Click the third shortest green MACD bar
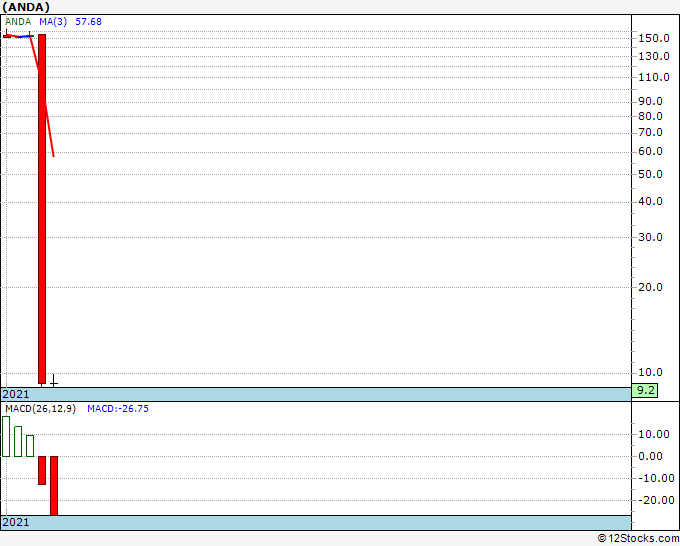 [30, 446]
